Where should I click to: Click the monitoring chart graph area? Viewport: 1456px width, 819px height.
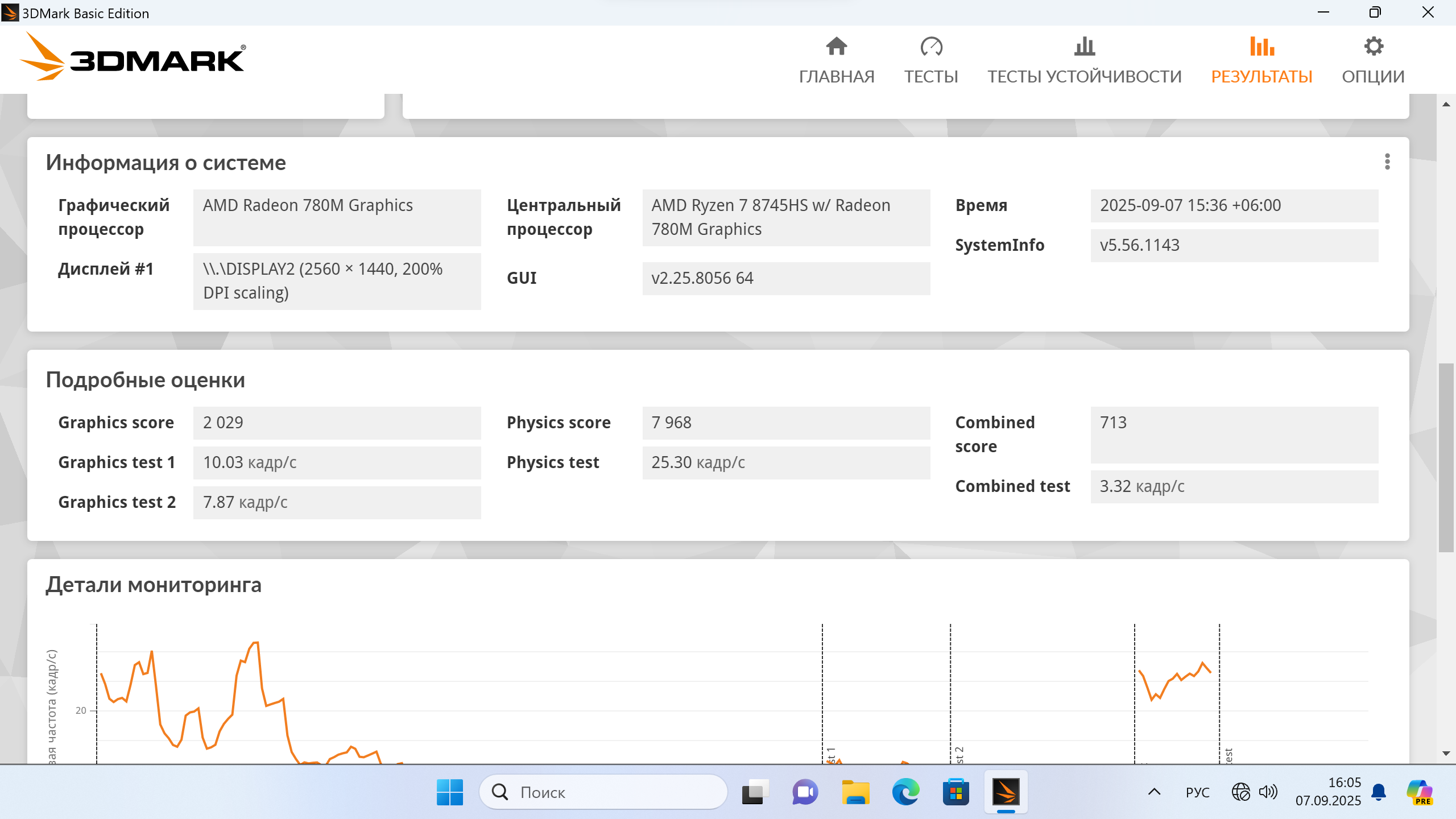point(569,694)
